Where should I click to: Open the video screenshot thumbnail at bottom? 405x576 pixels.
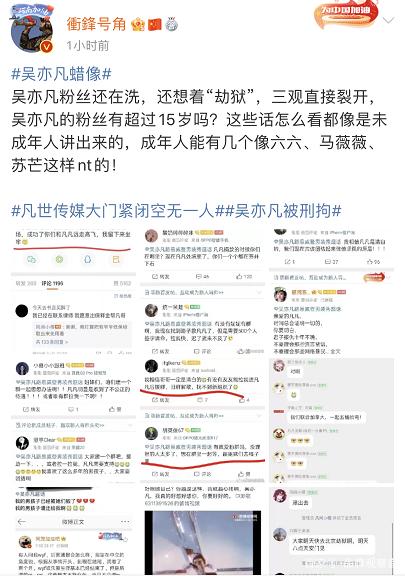click(202, 530)
